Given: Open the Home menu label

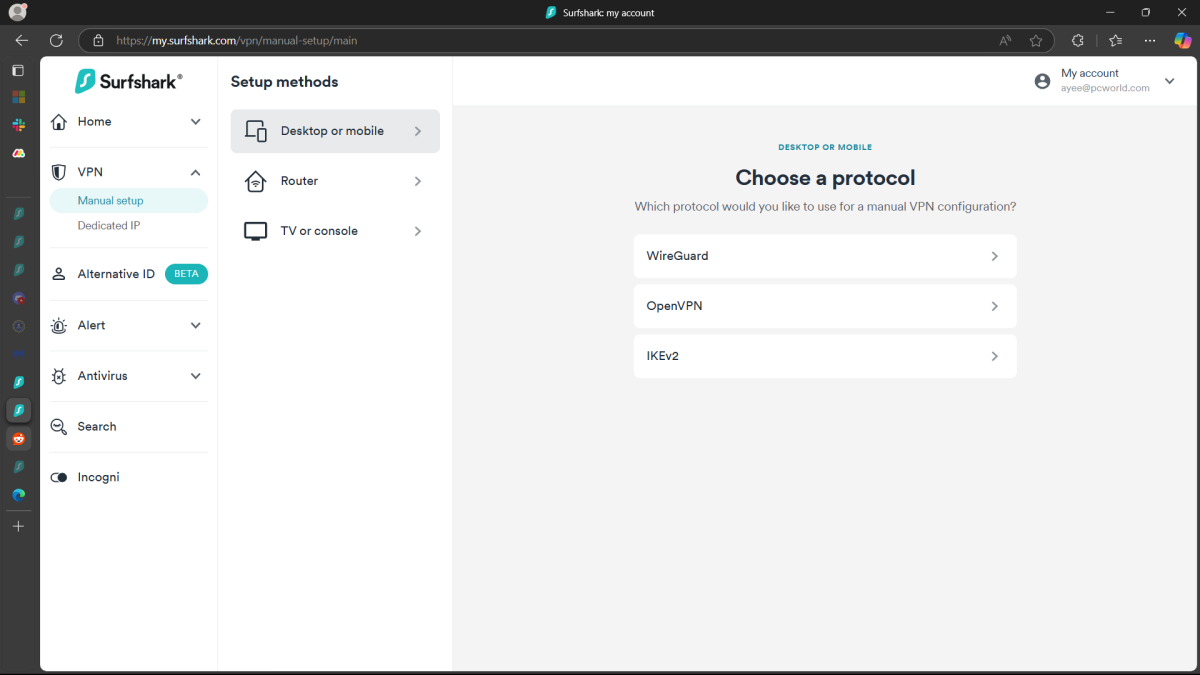Looking at the screenshot, I should (95, 122).
